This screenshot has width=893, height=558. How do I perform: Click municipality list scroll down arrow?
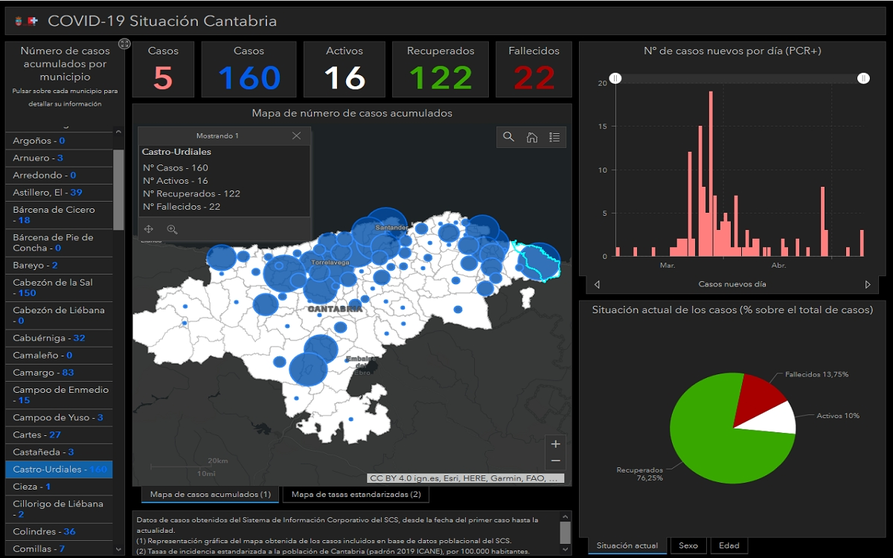[118, 549]
